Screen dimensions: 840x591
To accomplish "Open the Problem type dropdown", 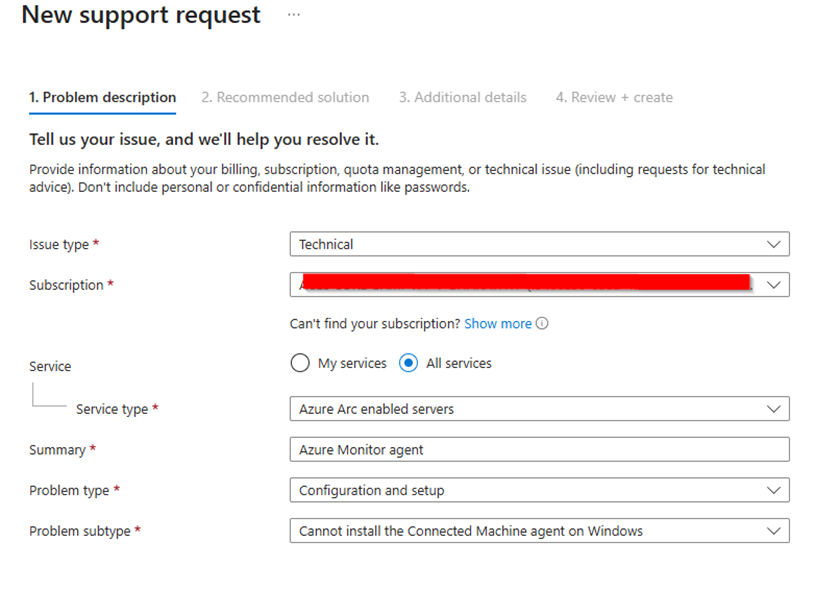I will (x=539, y=490).
